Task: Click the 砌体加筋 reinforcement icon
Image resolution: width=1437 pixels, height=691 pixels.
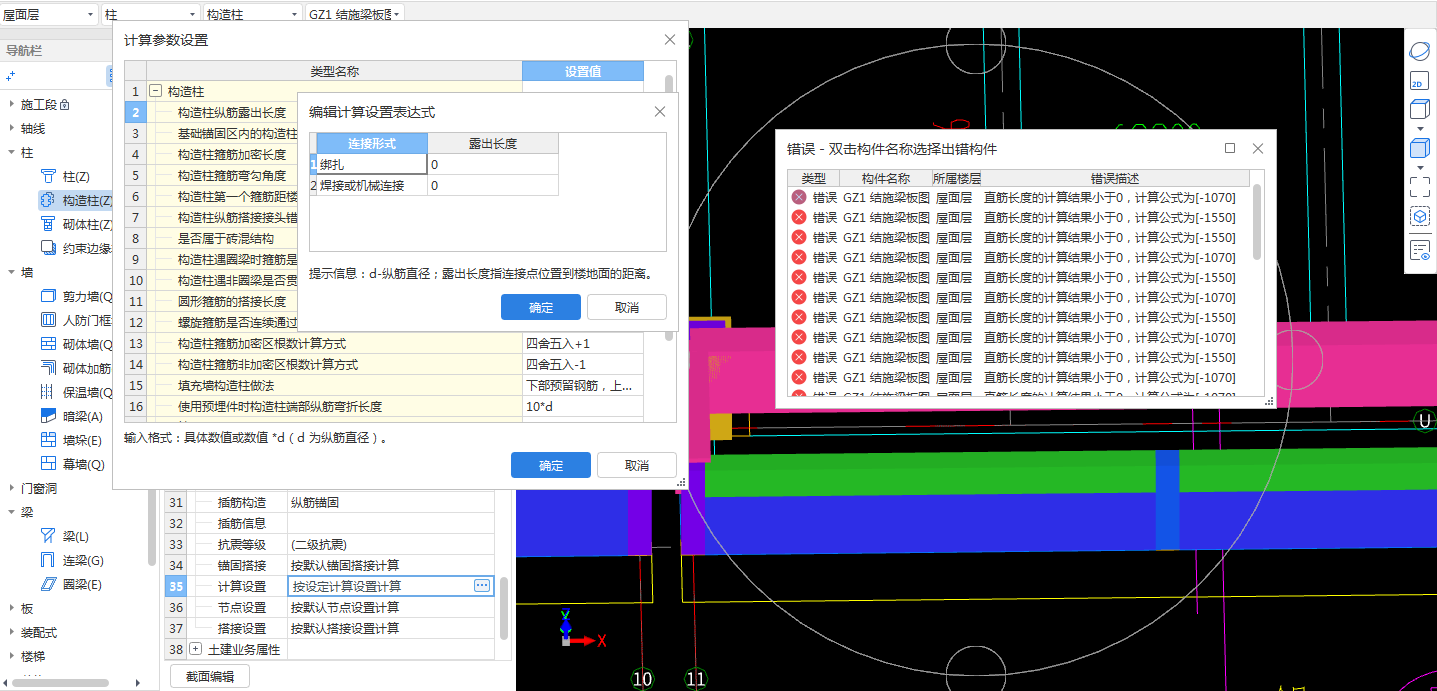Action: click(x=48, y=368)
